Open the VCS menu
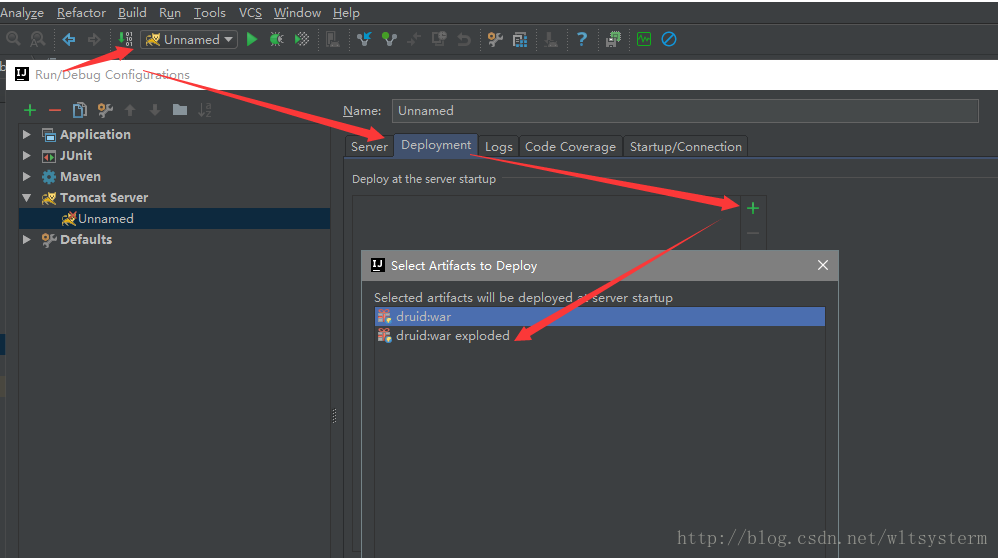Viewport: 998px width, 558px height. click(x=250, y=13)
